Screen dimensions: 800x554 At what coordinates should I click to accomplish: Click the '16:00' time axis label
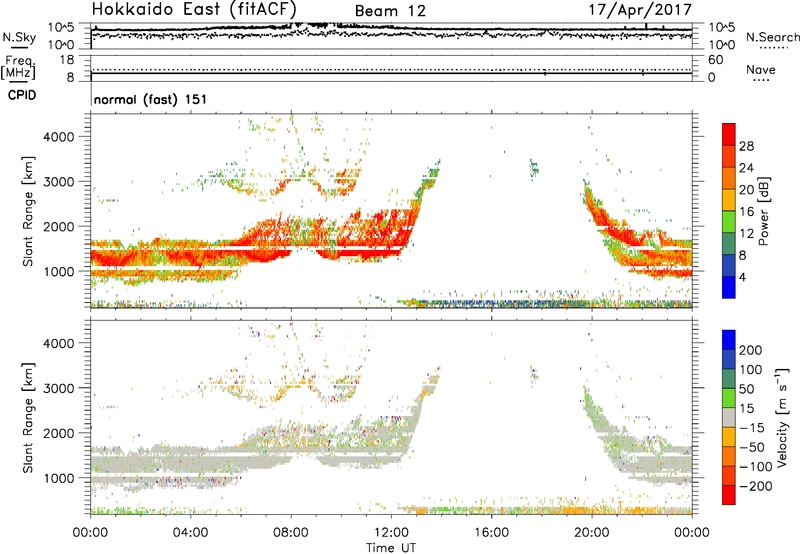coord(491,533)
